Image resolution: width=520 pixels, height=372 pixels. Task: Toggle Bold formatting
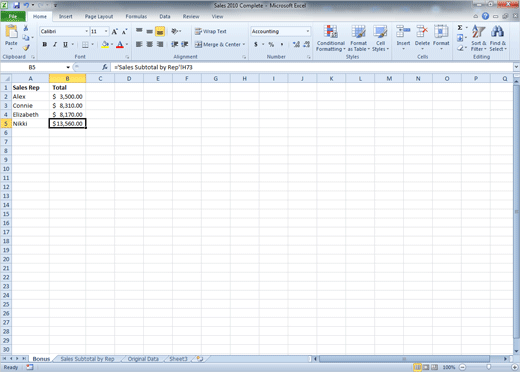coord(45,44)
